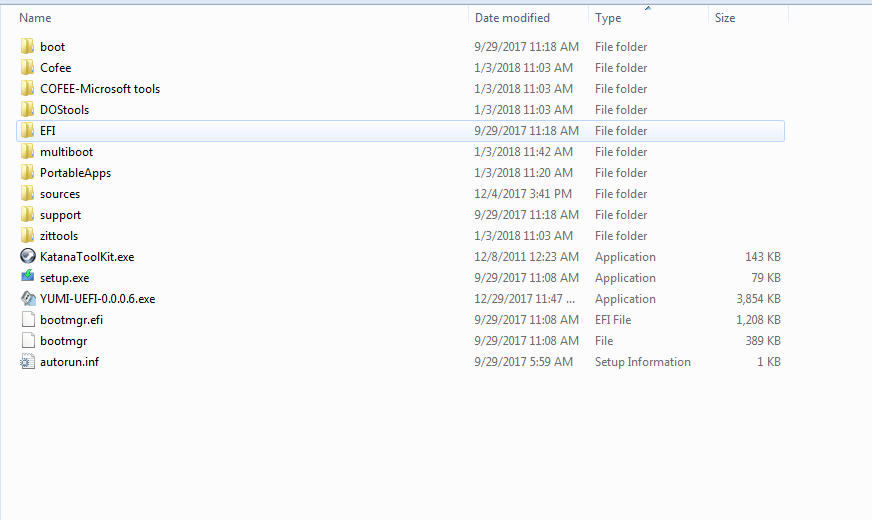Click the 'EFI' folder name
The width and height of the screenshot is (872, 520).
(48, 131)
